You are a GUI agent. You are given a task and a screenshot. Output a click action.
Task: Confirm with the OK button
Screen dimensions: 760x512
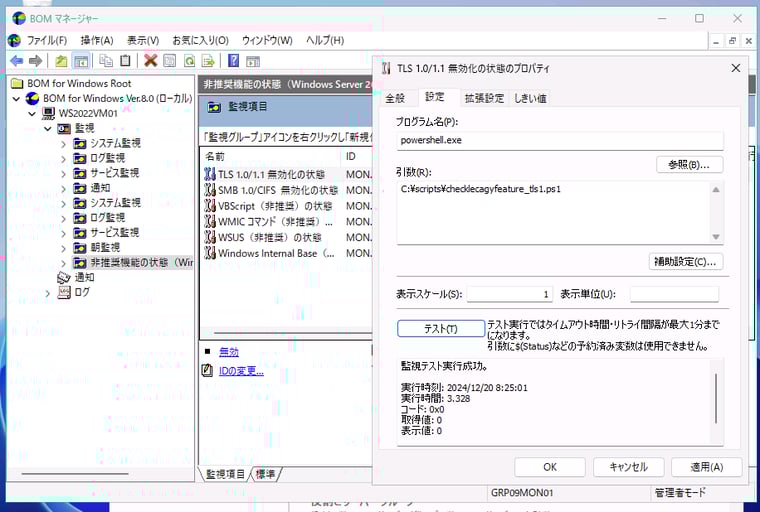click(x=550, y=467)
